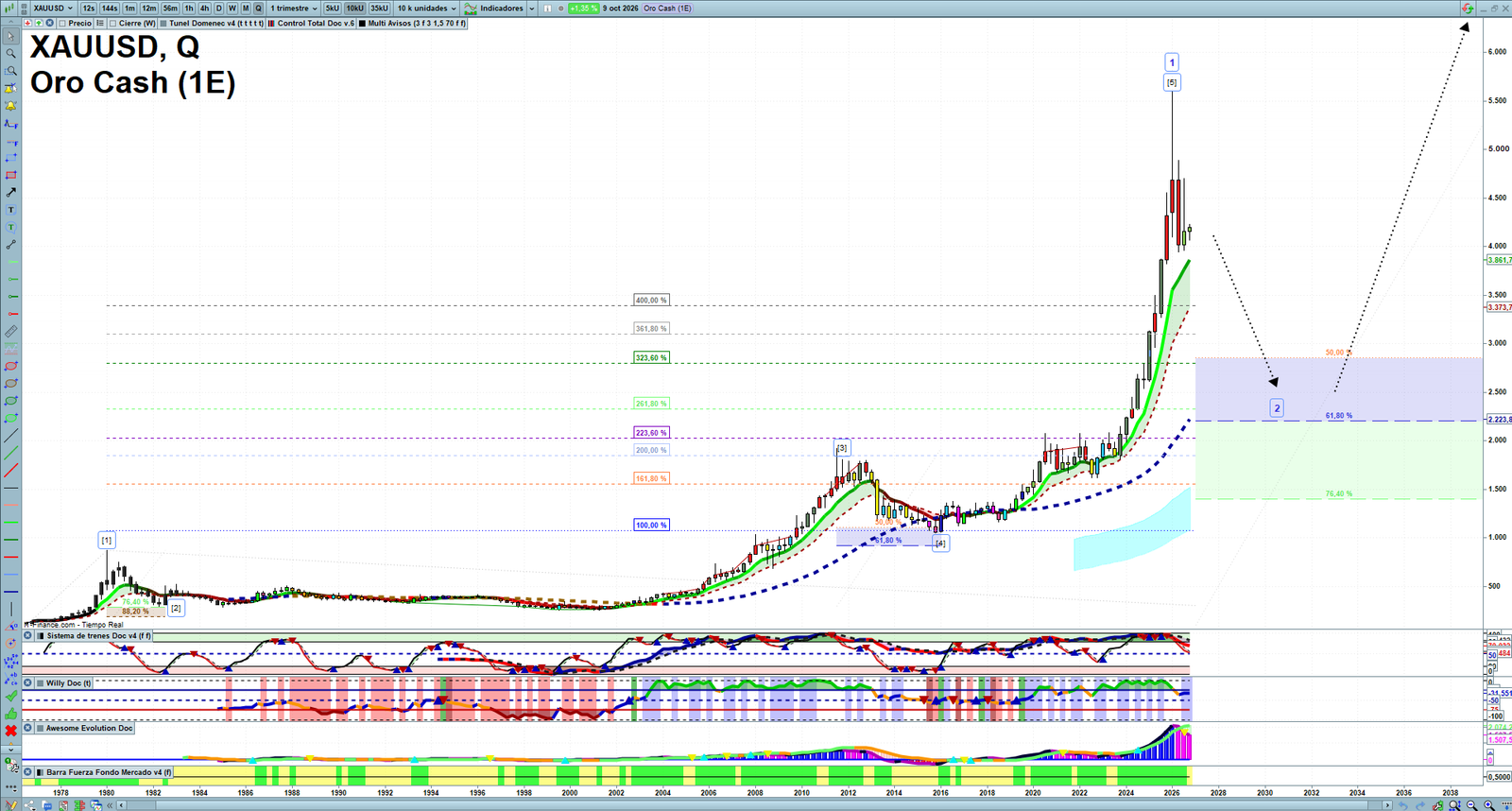Select the red rectangle drawing tool
This screenshot has width=1512, height=811.
pyautogui.click(x=10, y=175)
